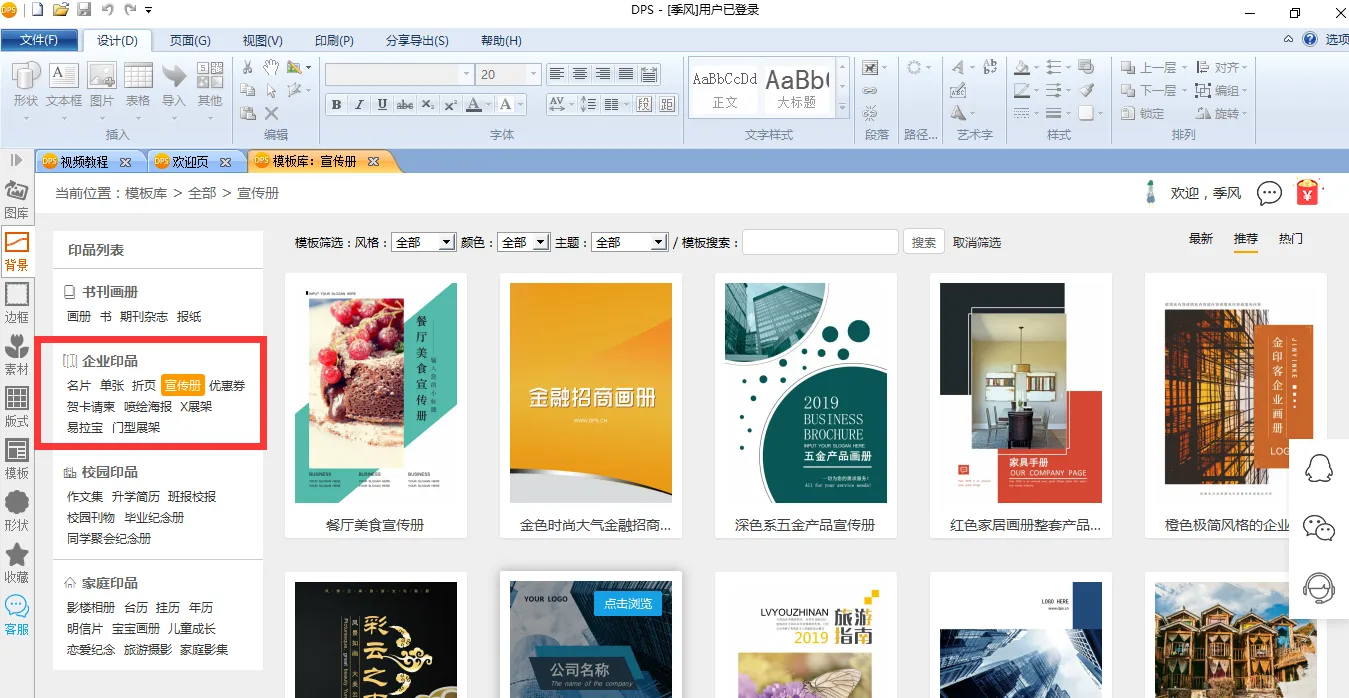This screenshot has width=1349, height=698.
Task: Open the 餐厅美食宣传册 template thumbnail
Action: 376,393
